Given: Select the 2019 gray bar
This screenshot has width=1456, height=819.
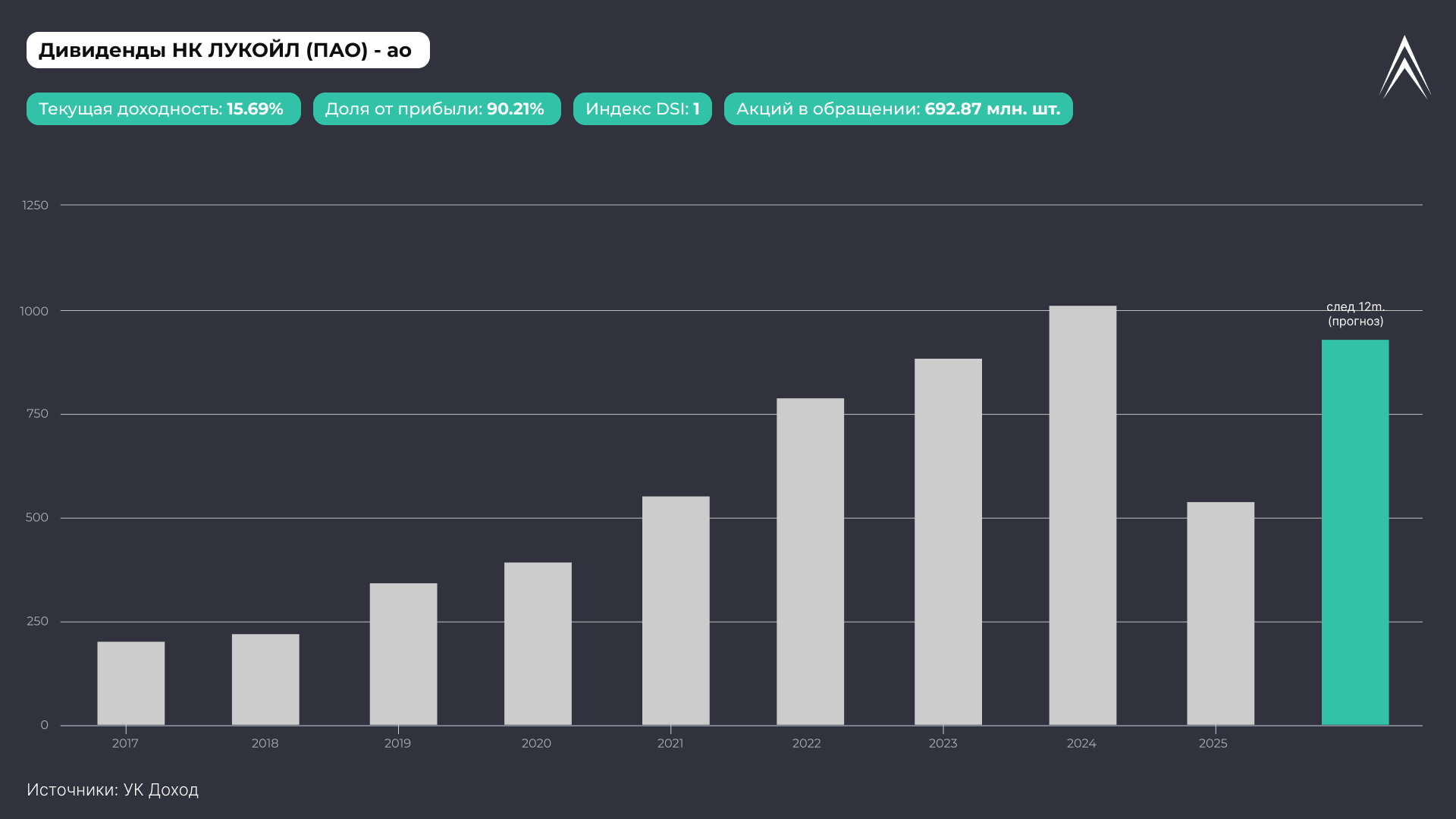Looking at the screenshot, I should point(403,654).
